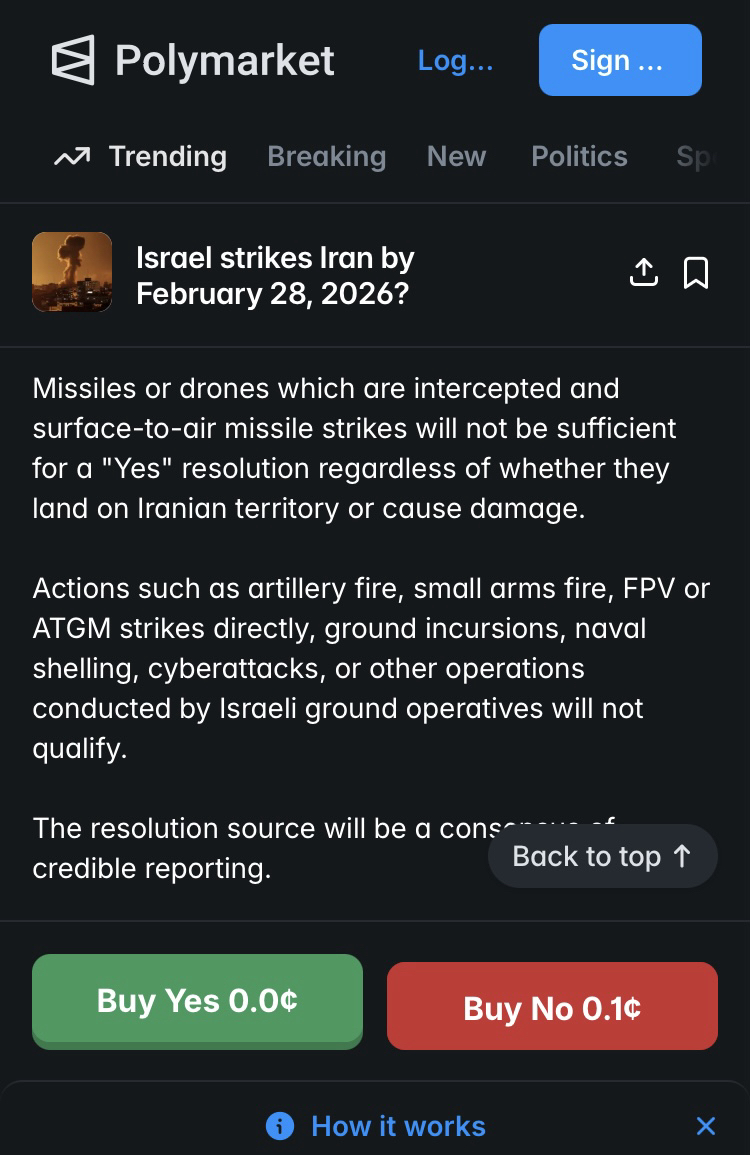Open the How it works link
Viewport: 750px width, 1155px height.
pos(398,1126)
